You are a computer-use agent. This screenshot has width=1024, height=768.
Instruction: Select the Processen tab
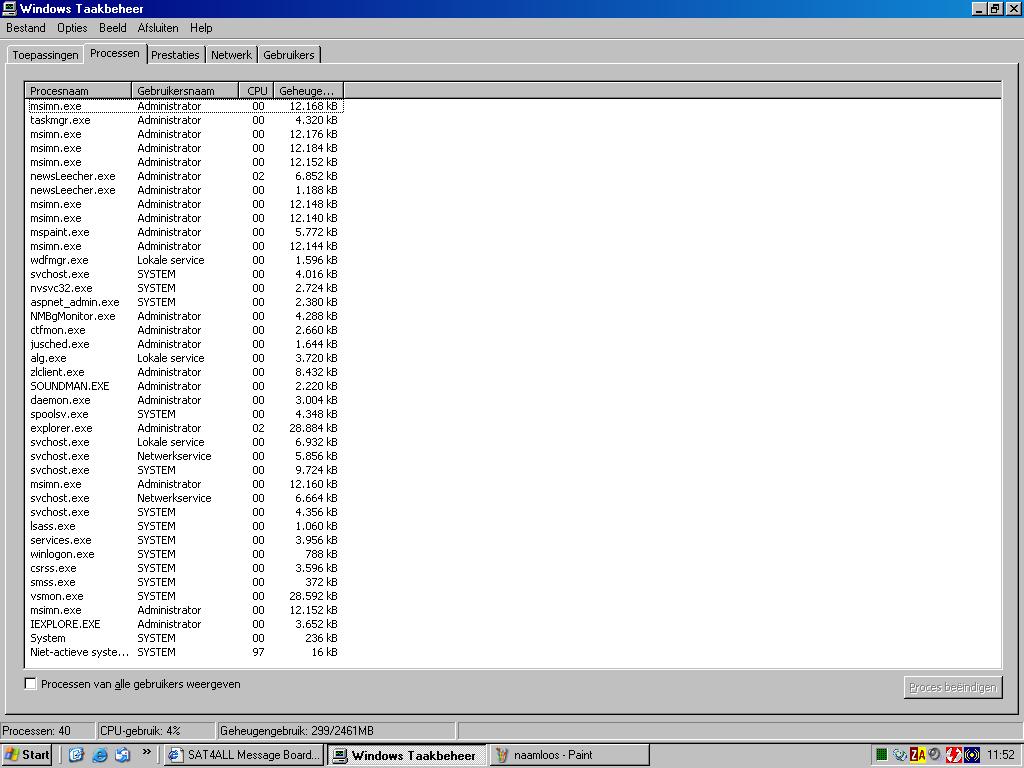pyautogui.click(x=115, y=54)
